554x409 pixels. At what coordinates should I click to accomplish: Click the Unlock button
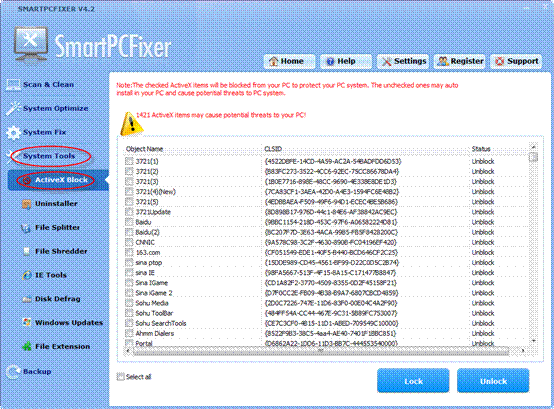point(493,381)
